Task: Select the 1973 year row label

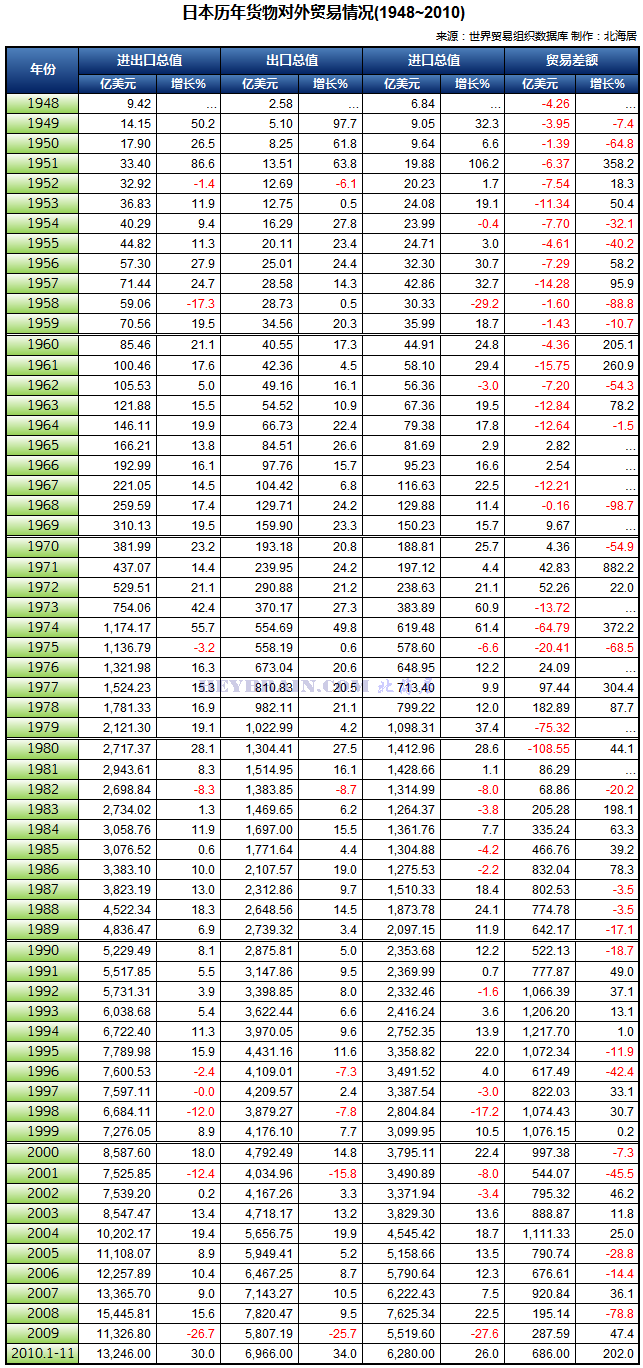Action: coord(41,607)
